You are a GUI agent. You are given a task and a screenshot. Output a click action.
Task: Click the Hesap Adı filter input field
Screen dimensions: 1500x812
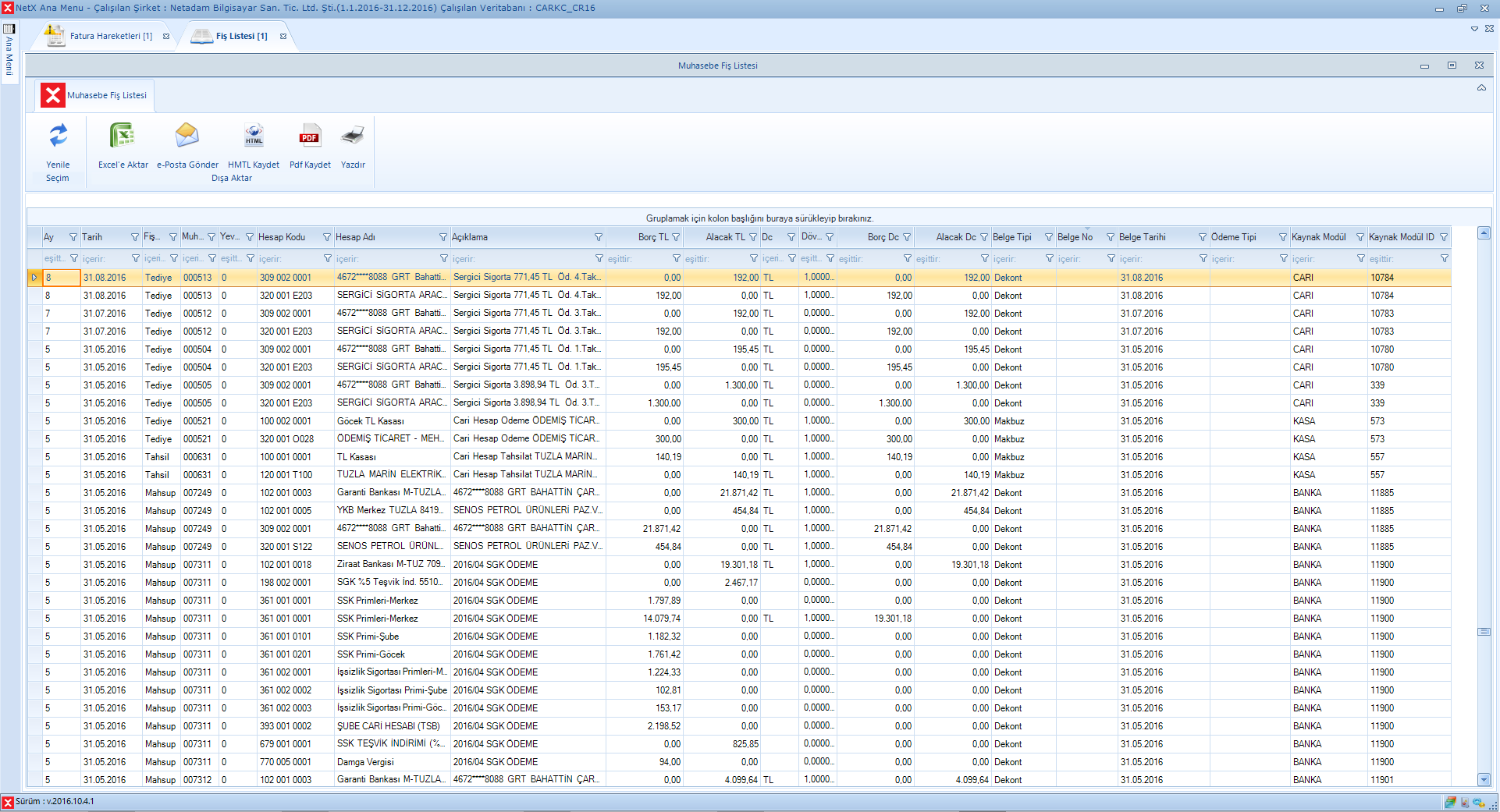(x=386, y=259)
